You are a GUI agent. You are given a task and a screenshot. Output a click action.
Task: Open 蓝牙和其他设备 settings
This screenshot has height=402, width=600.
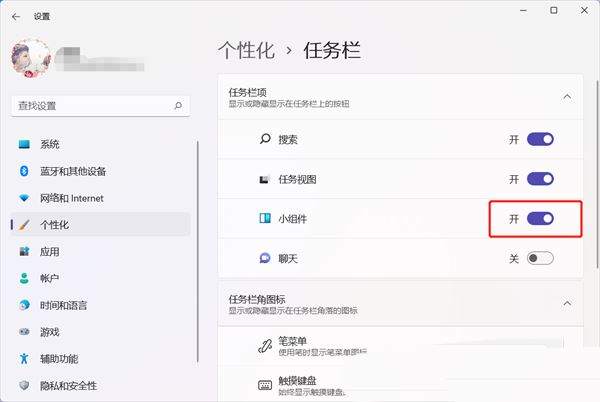73,171
